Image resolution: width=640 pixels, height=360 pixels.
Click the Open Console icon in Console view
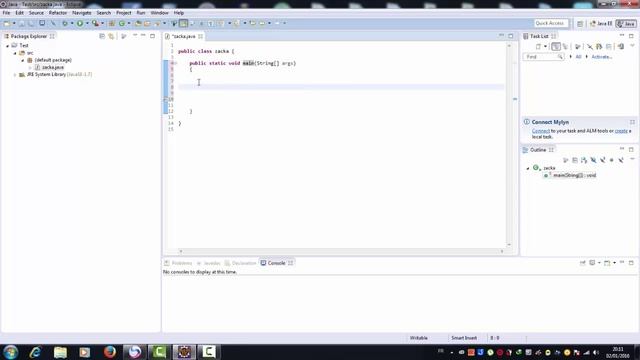coord(607,263)
